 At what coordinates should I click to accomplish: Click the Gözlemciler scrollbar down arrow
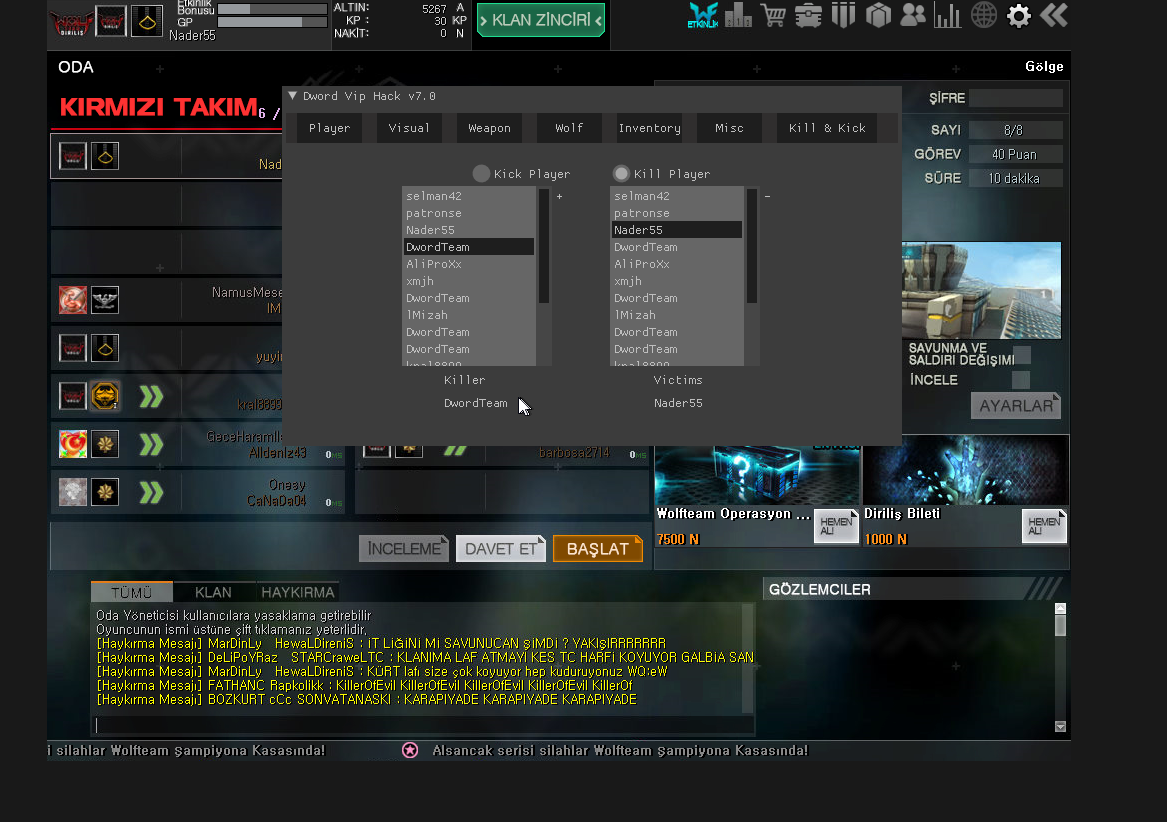coord(1061,727)
